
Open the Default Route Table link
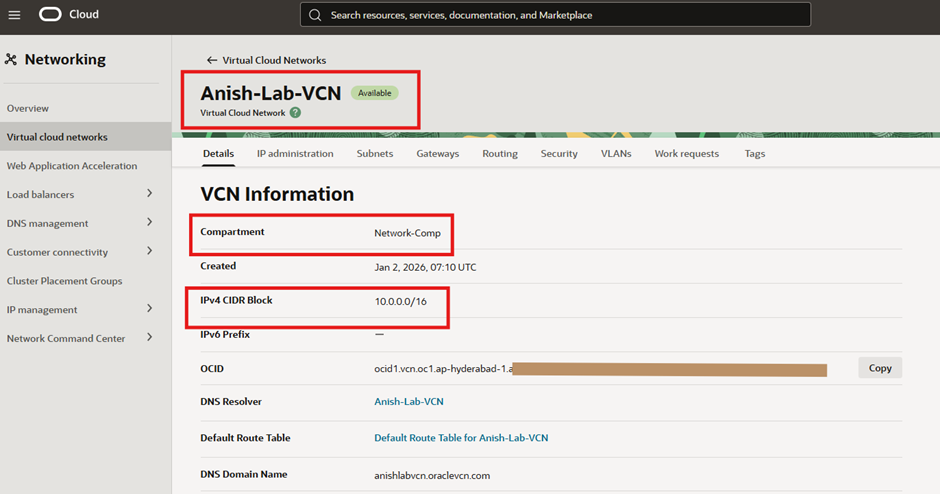(x=461, y=438)
